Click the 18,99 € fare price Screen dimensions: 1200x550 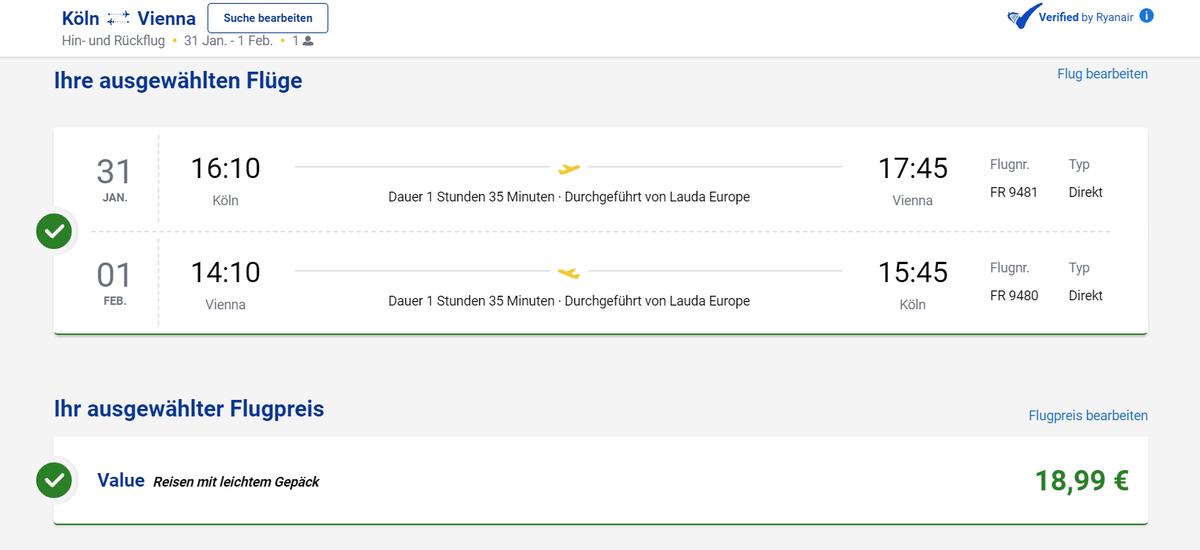pos(1081,481)
